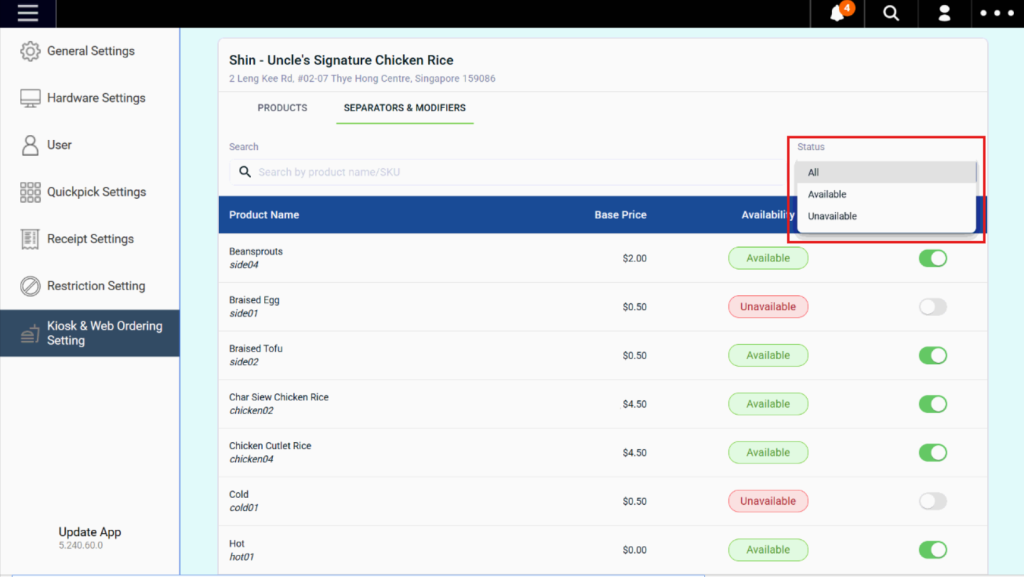Click the Receipt Settings receipt icon
Viewport: 1024px width, 577px height.
(x=30, y=239)
